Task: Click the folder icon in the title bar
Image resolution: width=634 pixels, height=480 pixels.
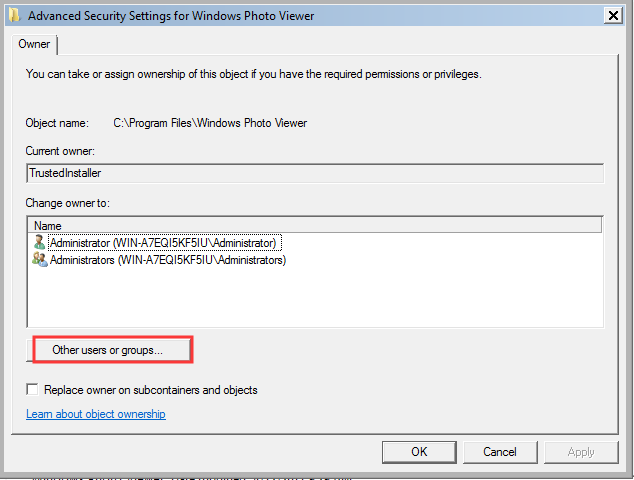Action: (x=14, y=16)
